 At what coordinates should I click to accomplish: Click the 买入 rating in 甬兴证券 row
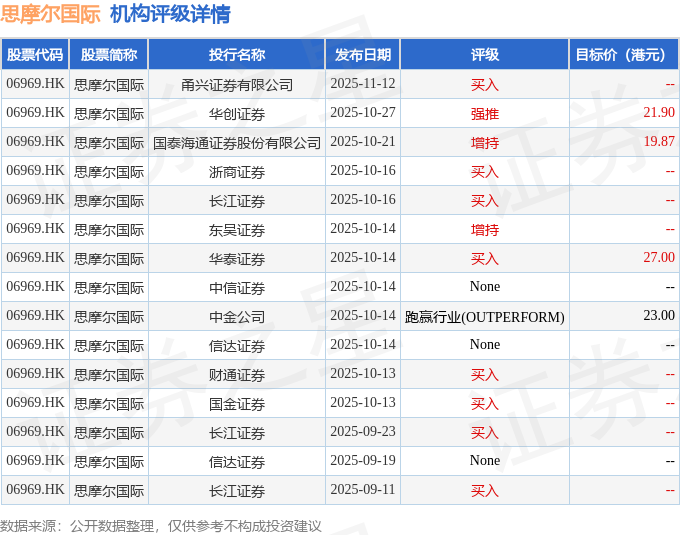point(485,85)
